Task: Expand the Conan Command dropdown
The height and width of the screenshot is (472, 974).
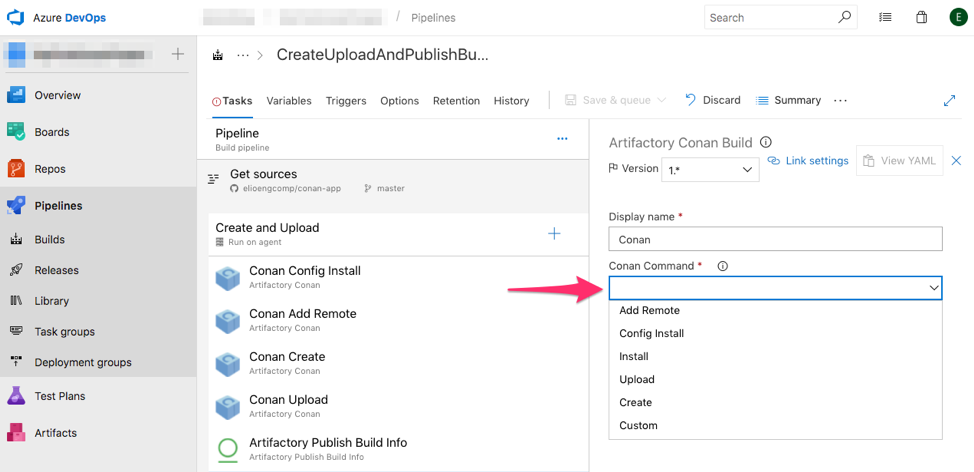Action: click(x=775, y=288)
